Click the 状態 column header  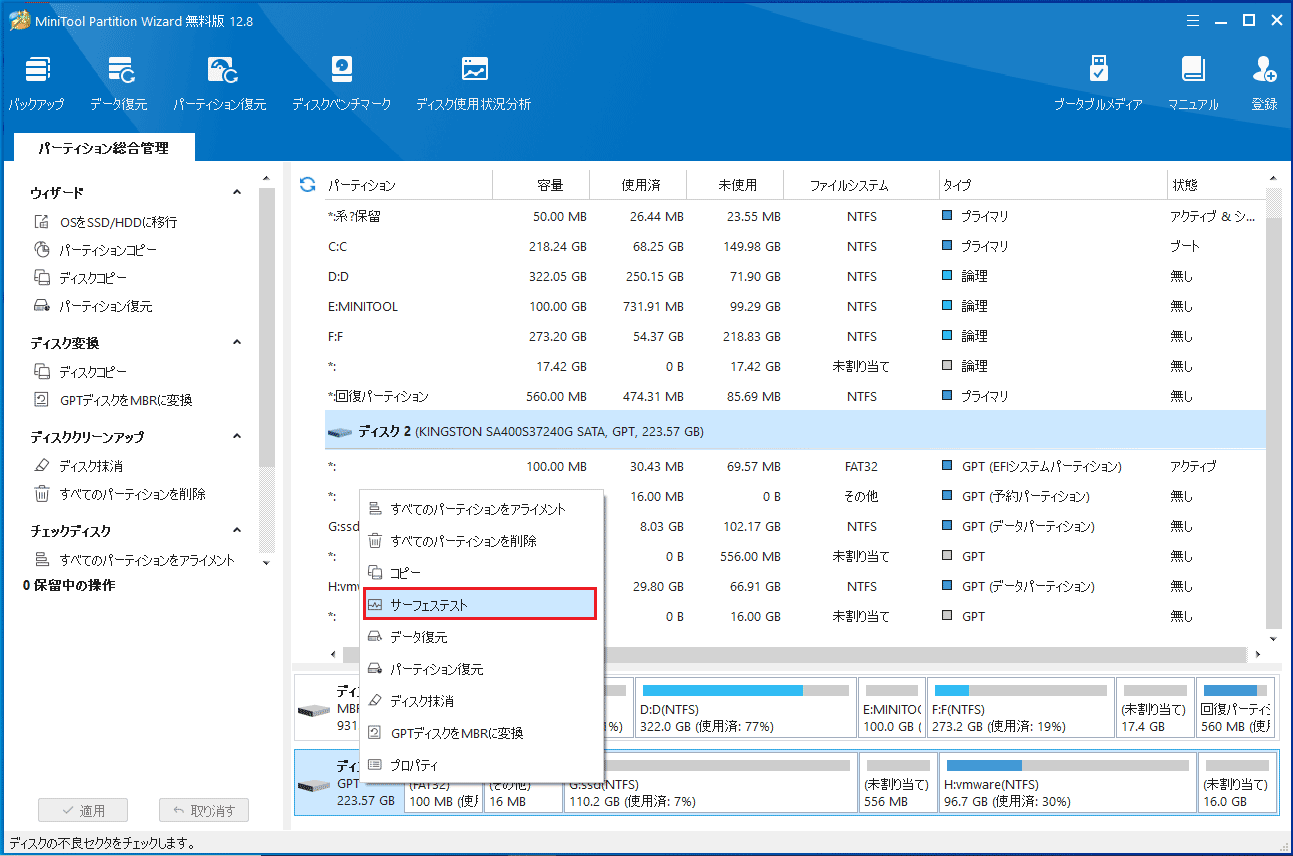point(1215,185)
